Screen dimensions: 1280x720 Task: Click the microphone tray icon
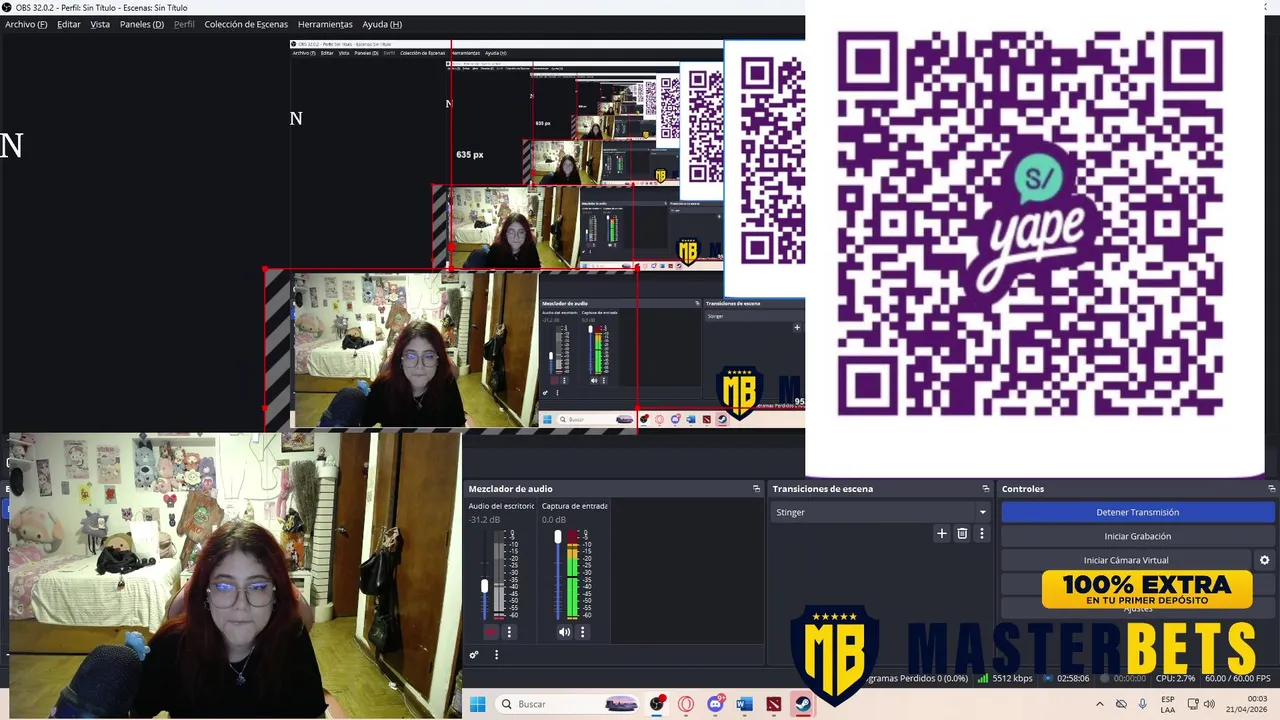(x=1143, y=704)
